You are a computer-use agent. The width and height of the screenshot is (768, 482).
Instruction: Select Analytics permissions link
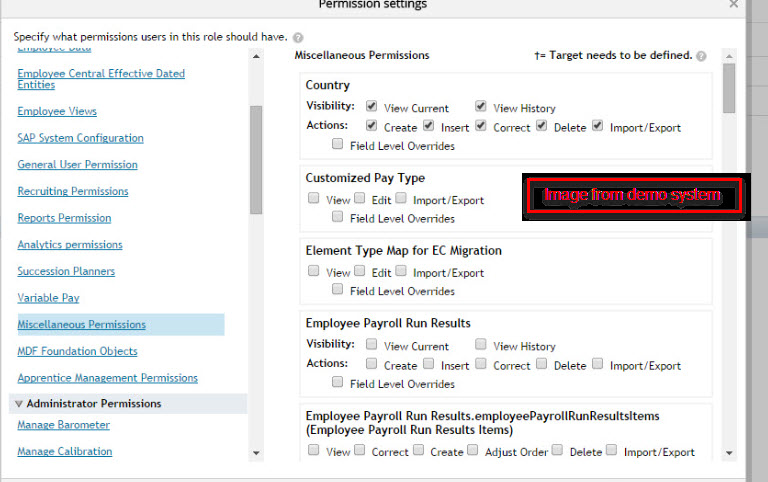(x=70, y=244)
